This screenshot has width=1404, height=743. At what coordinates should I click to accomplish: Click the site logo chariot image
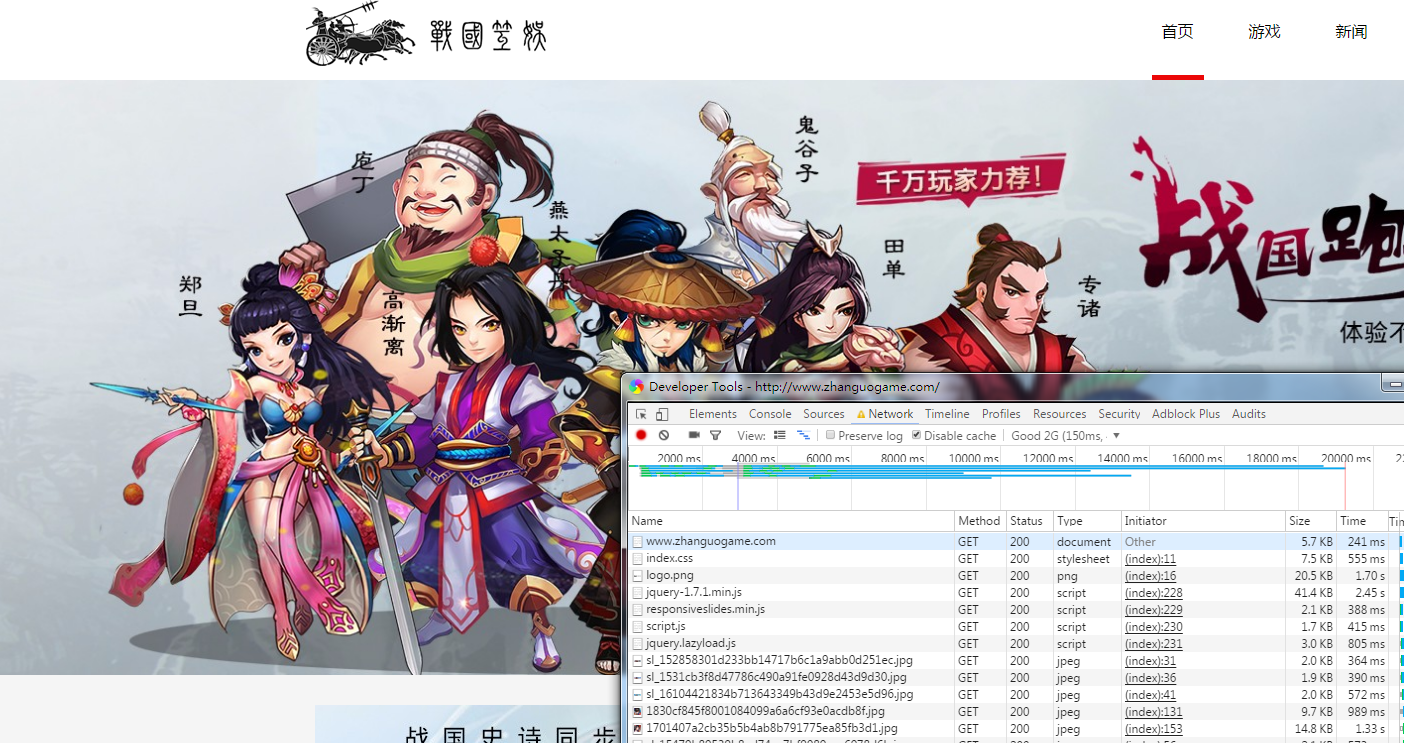coord(360,36)
